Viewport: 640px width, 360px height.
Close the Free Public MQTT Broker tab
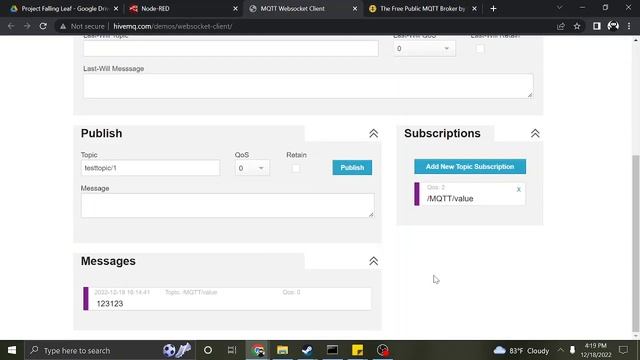[474, 9]
